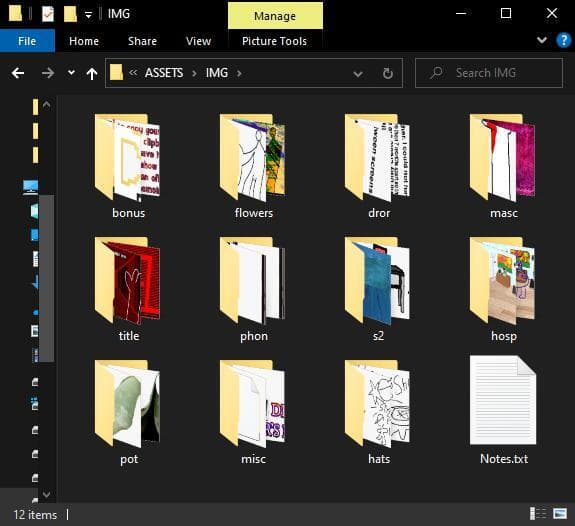Open the recent locations dropdown arrow
575x526 pixels.
72,73
